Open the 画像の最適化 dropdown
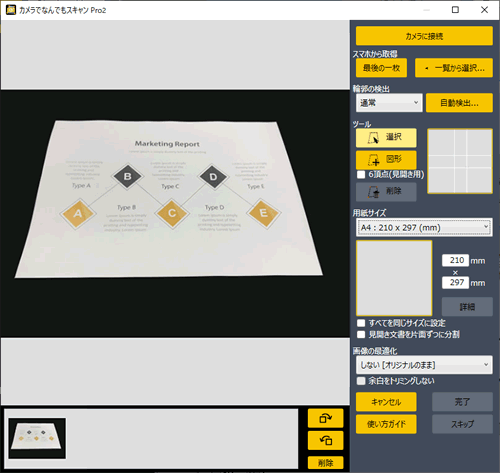Image resolution: width=500 pixels, height=473 pixels. coord(424,365)
